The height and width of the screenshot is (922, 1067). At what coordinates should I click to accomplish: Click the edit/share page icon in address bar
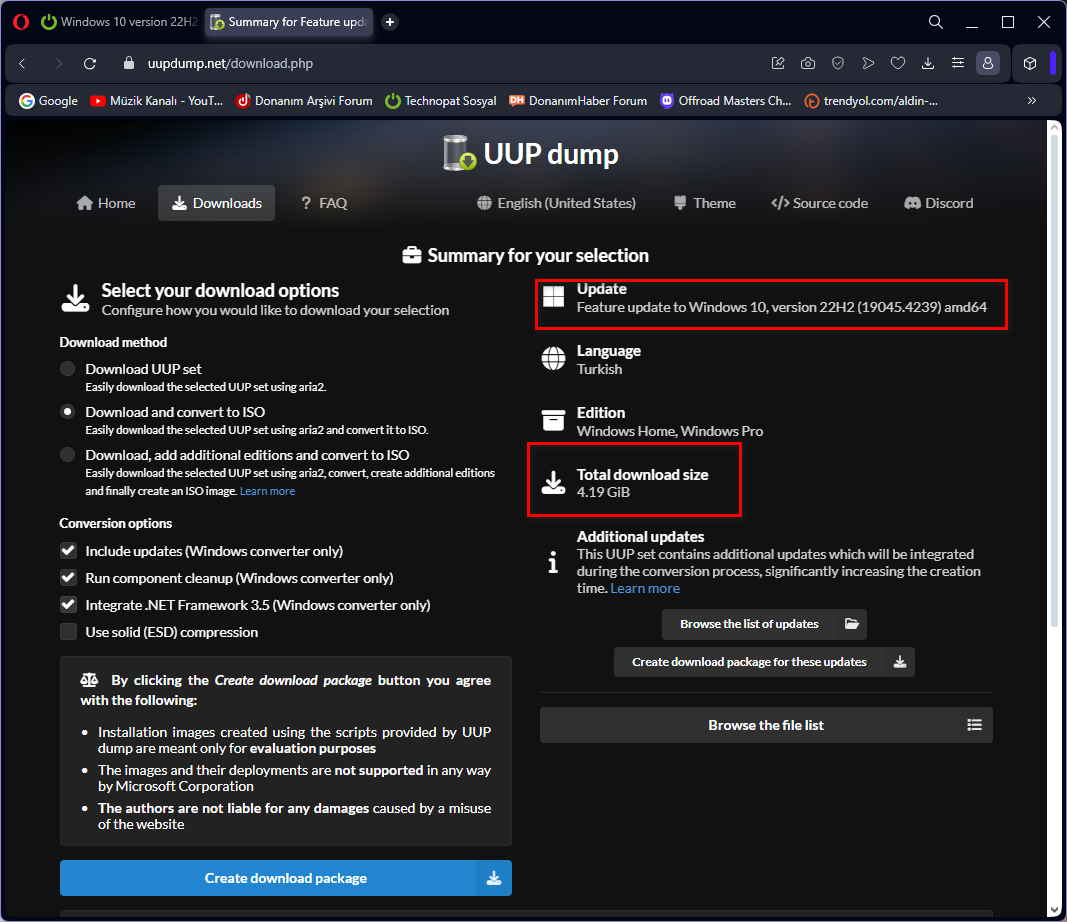pos(778,63)
